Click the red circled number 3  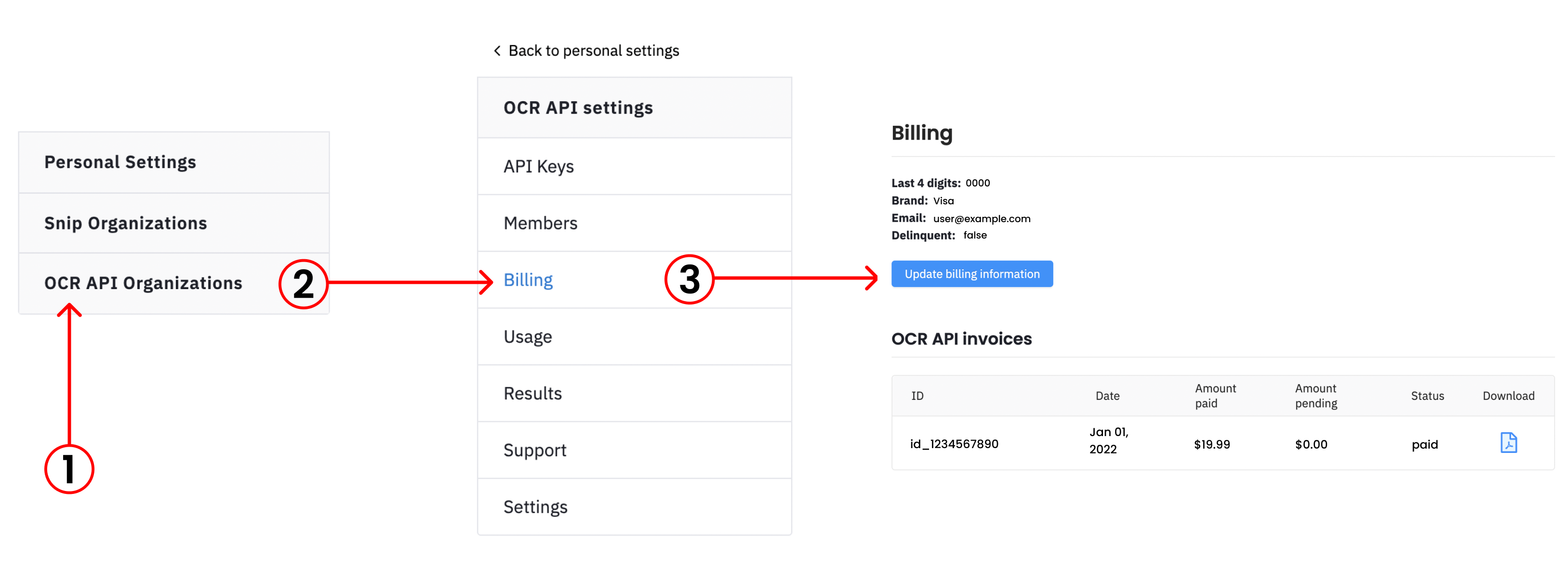click(689, 279)
